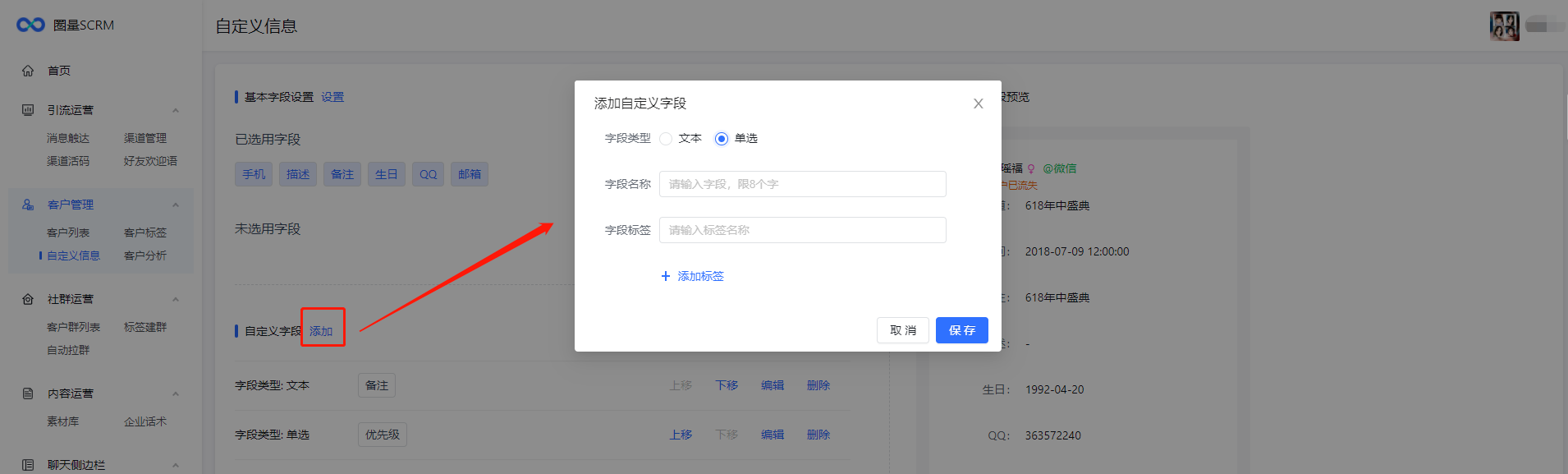
Task: Focus the 字段标签 input field
Action: pyautogui.click(x=802, y=230)
